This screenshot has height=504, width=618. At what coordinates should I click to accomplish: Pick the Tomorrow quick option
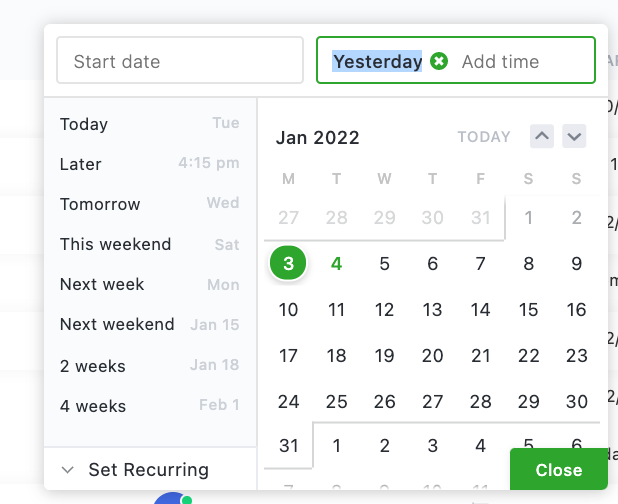(x=150, y=204)
